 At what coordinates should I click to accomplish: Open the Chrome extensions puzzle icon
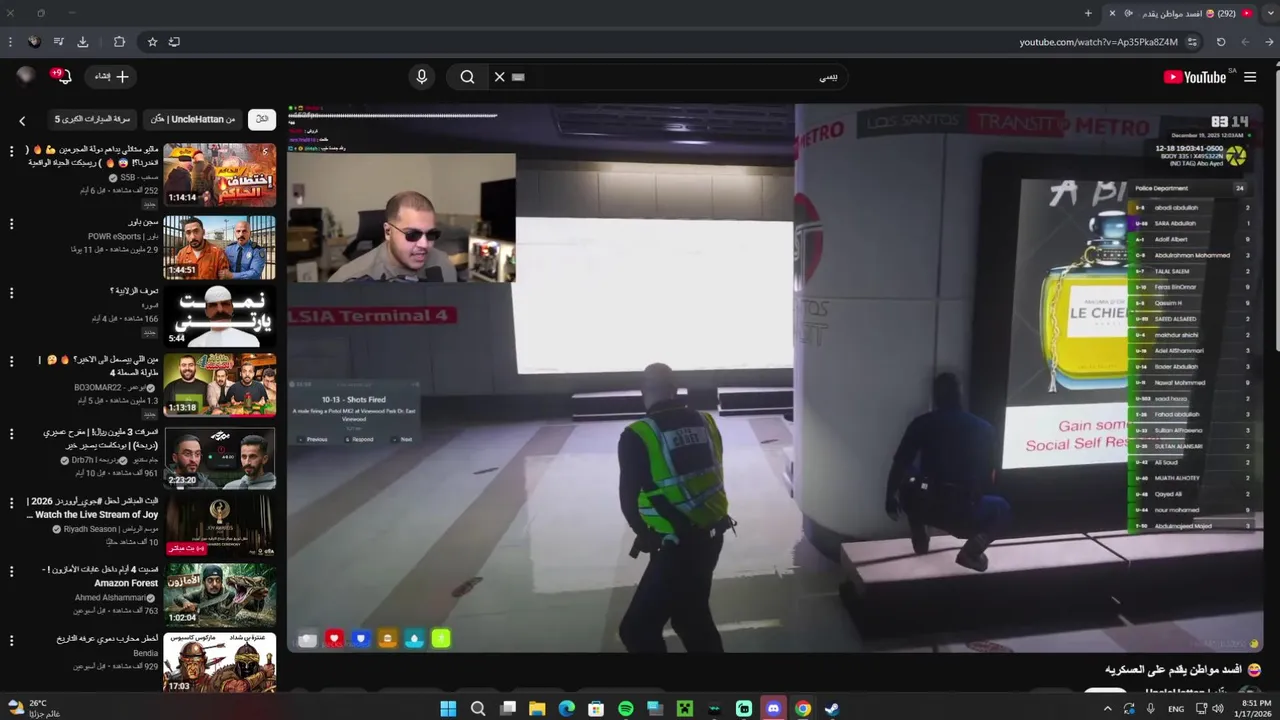point(119,42)
